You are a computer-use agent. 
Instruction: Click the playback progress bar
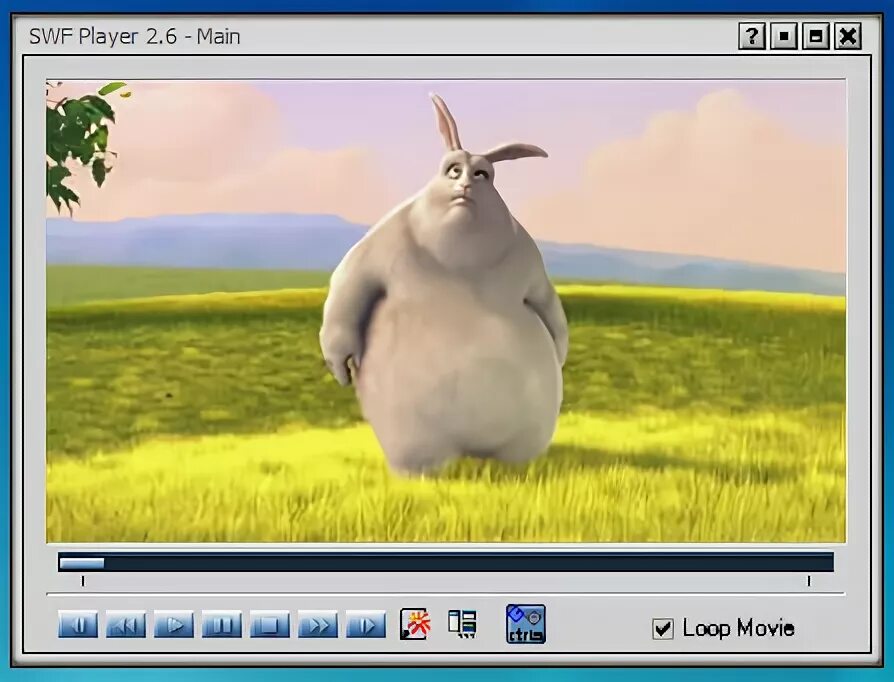446,562
